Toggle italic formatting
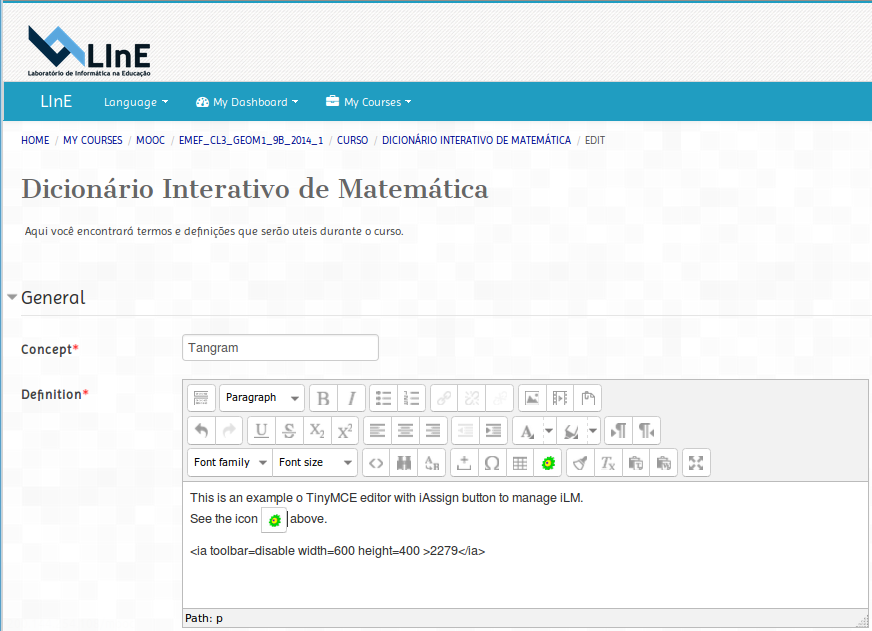The image size is (872, 631). pos(351,398)
